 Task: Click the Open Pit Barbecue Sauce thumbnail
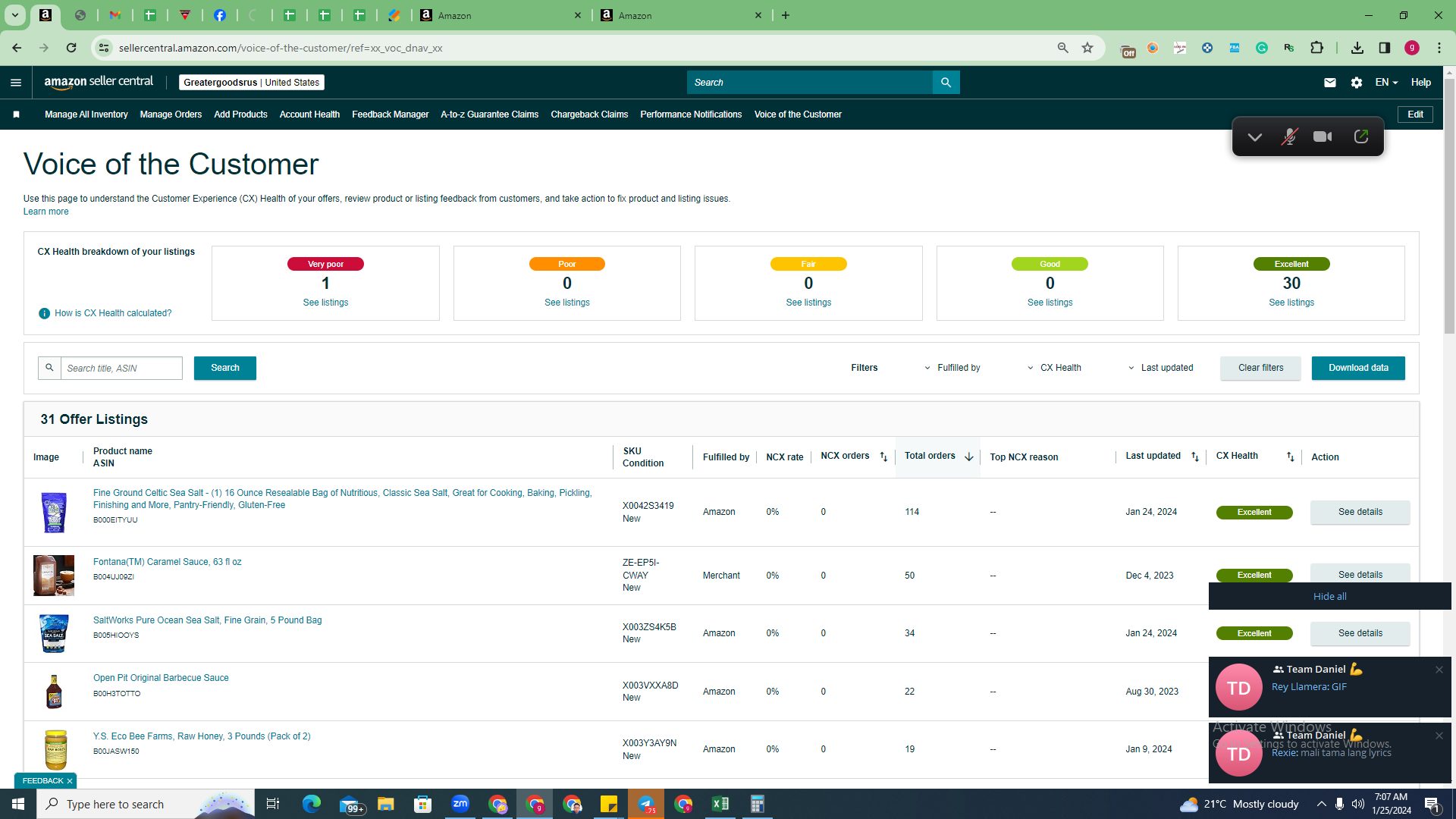(x=54, y=692)
